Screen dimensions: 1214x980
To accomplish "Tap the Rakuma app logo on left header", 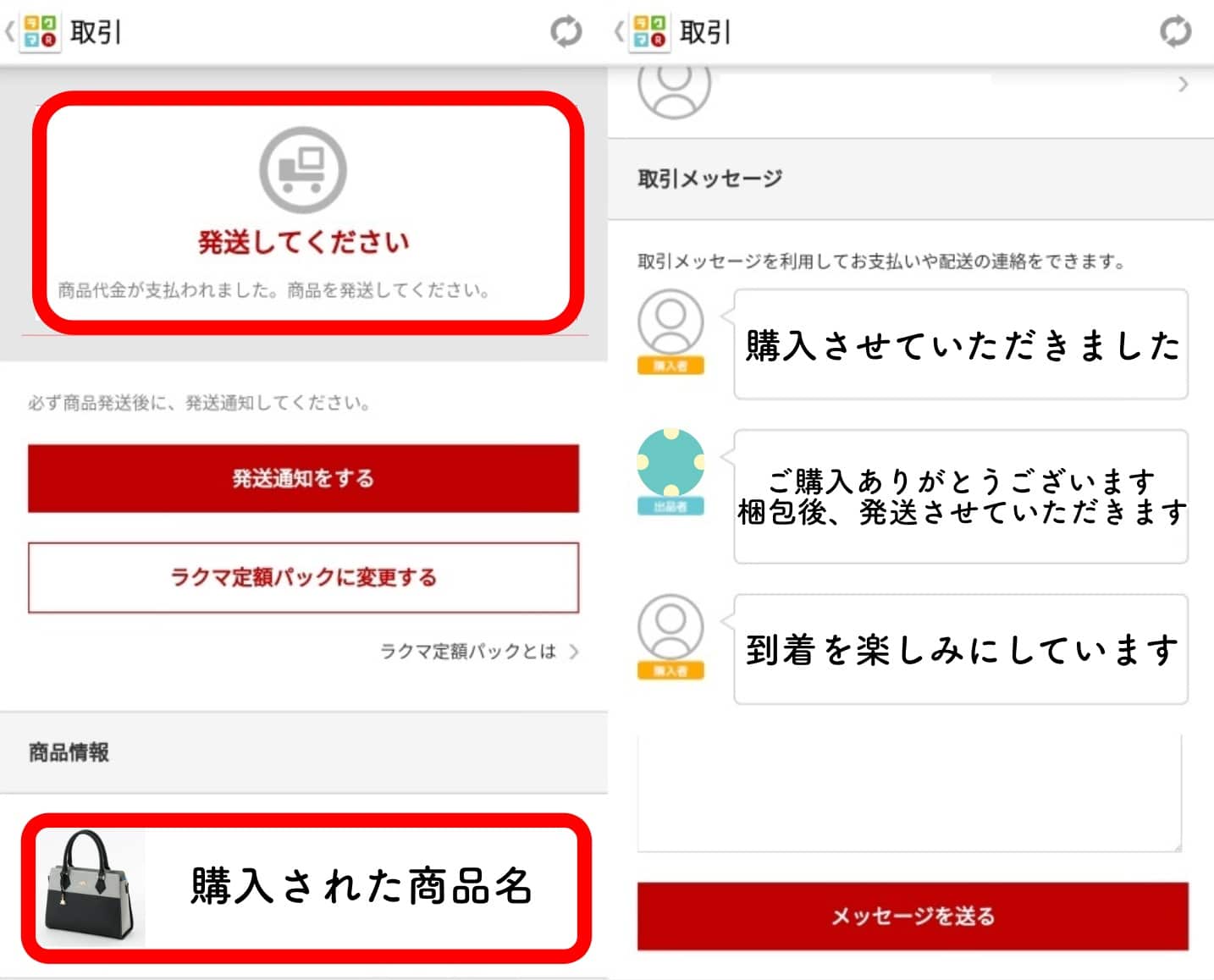I will 40,32.
